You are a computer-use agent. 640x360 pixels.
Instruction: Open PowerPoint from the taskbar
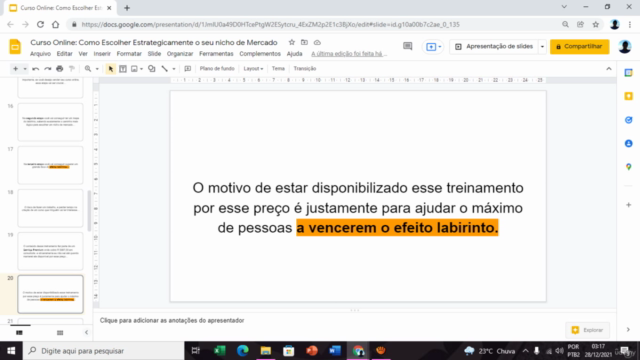pos(312,351)
